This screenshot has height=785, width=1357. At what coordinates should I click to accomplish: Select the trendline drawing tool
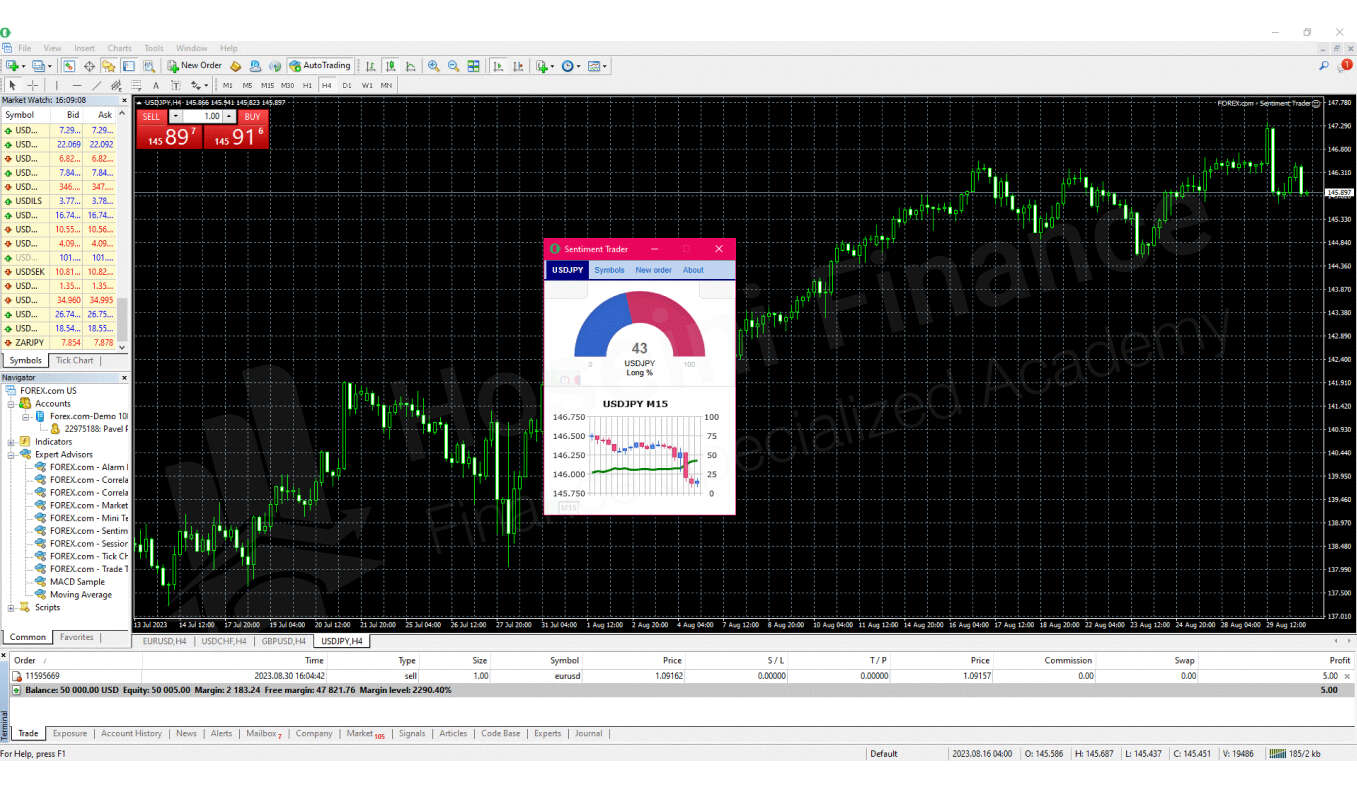click(x=96, y=85)
